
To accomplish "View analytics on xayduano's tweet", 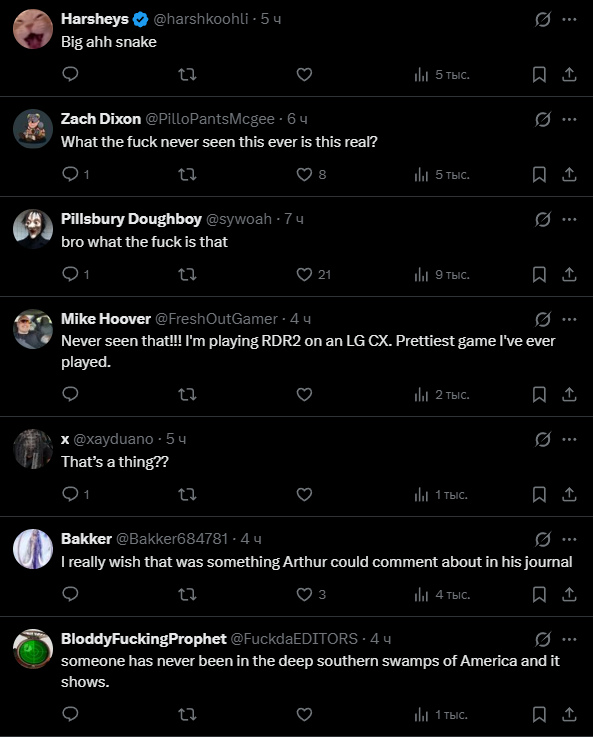I will coord(441,494).
